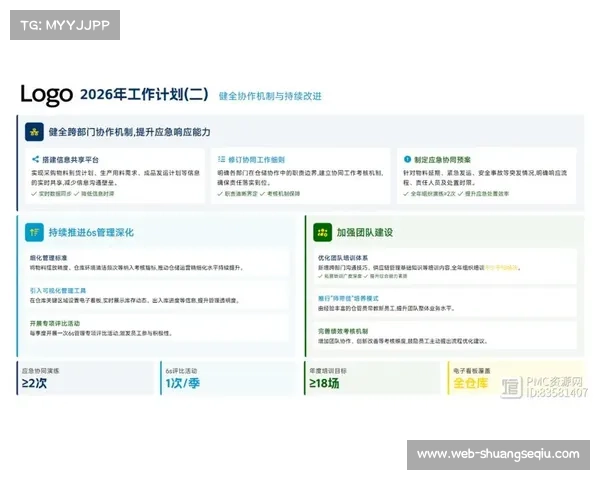Select the subtitle 健全协作机制与持续改进

[270, 96]
